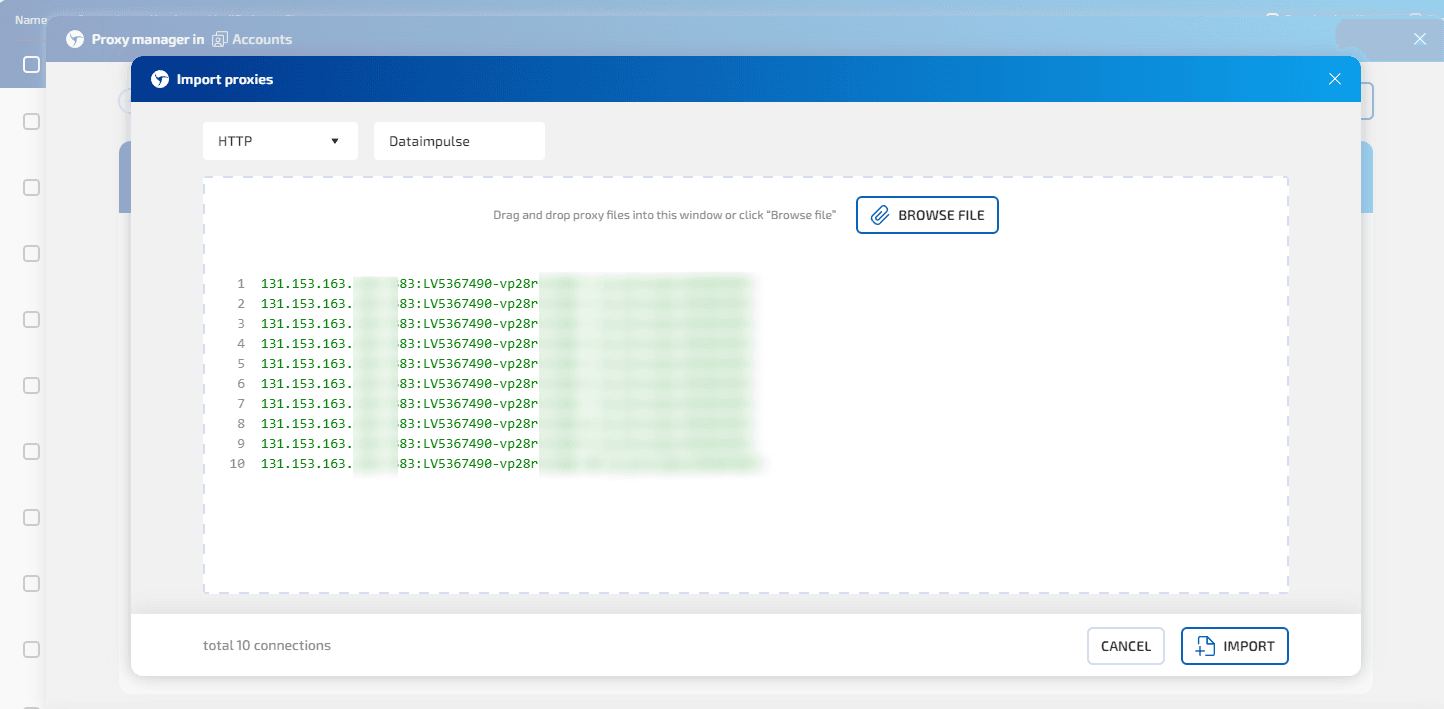The image size is (1444, 709).
Task: Click the drag-and-drop upload area
Action: [745, 540]
